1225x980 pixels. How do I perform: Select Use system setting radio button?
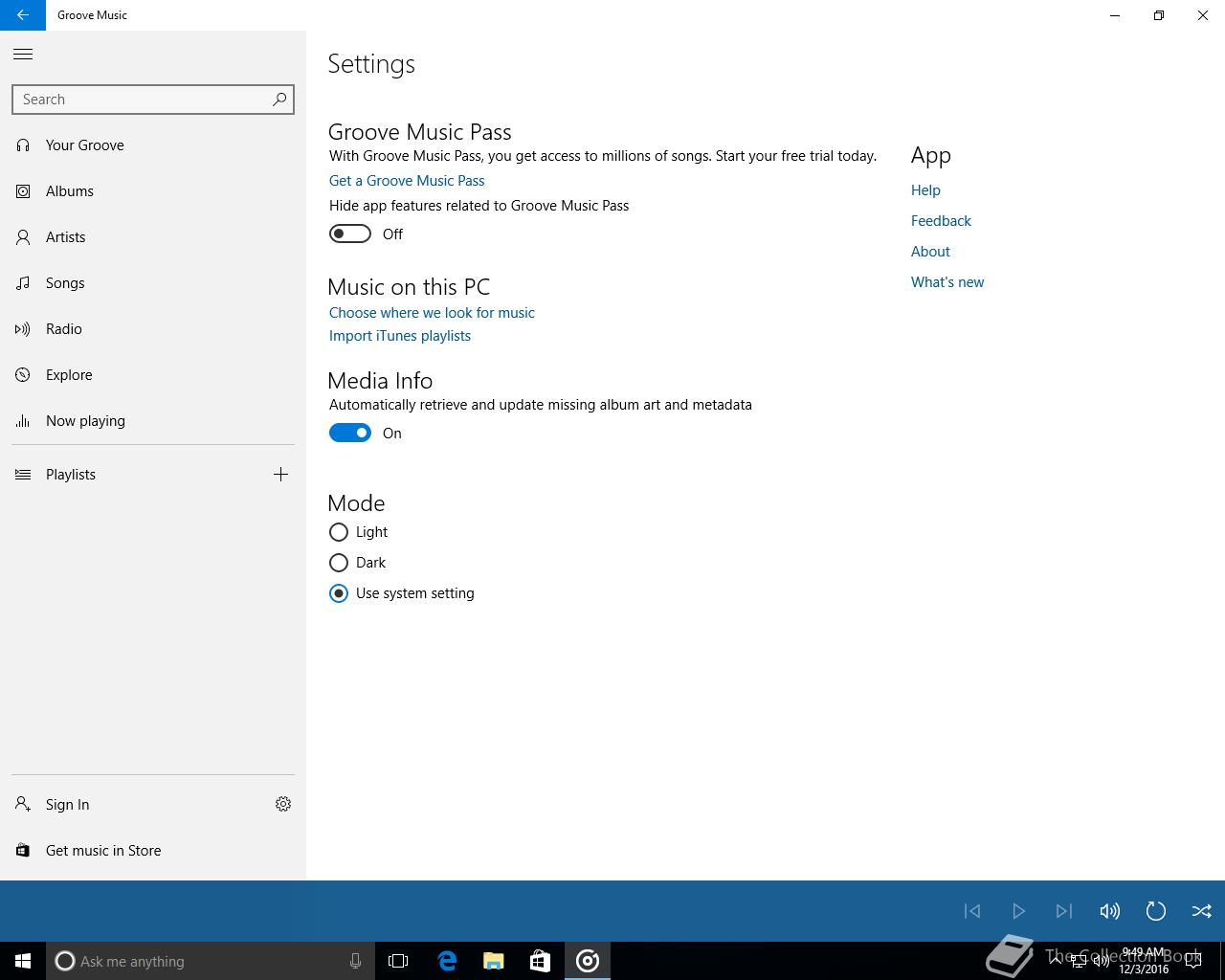click(x=339, y=593)
